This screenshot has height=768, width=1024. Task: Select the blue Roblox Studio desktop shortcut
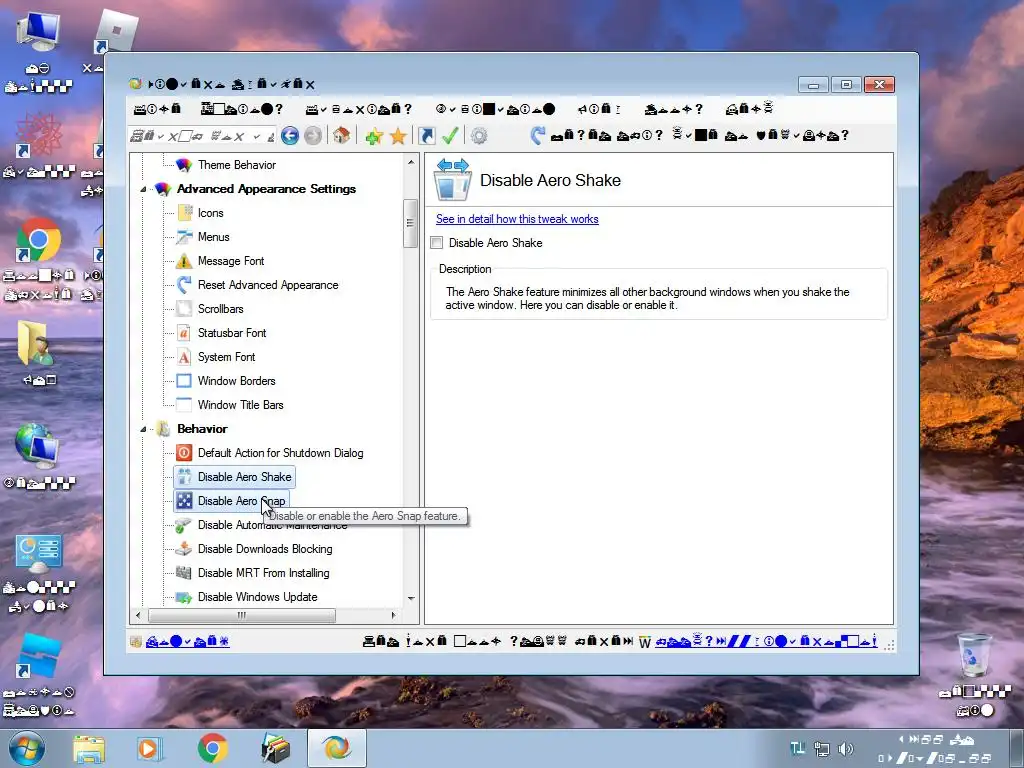coord(39,675)
